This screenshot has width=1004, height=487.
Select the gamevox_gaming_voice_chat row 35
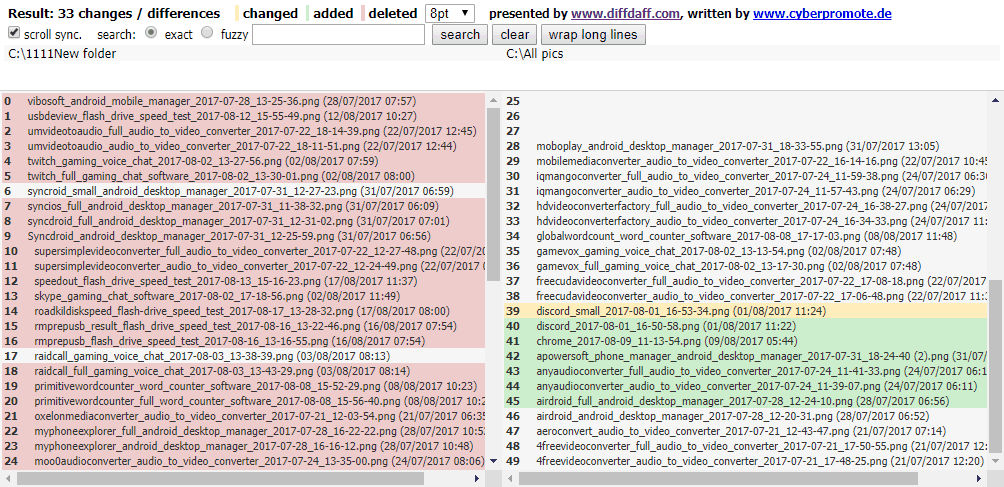[x=745, y=251]
